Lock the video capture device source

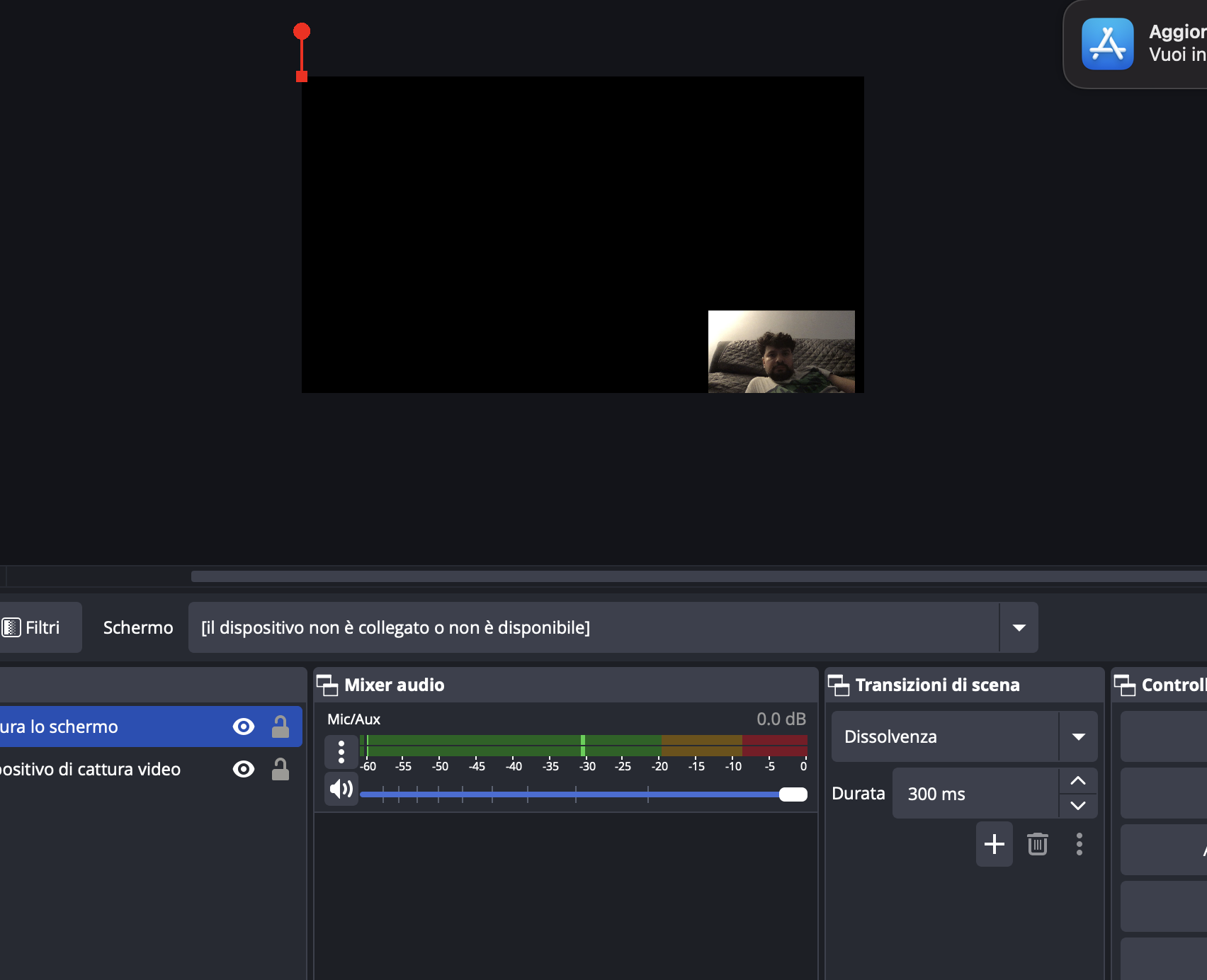280,769
